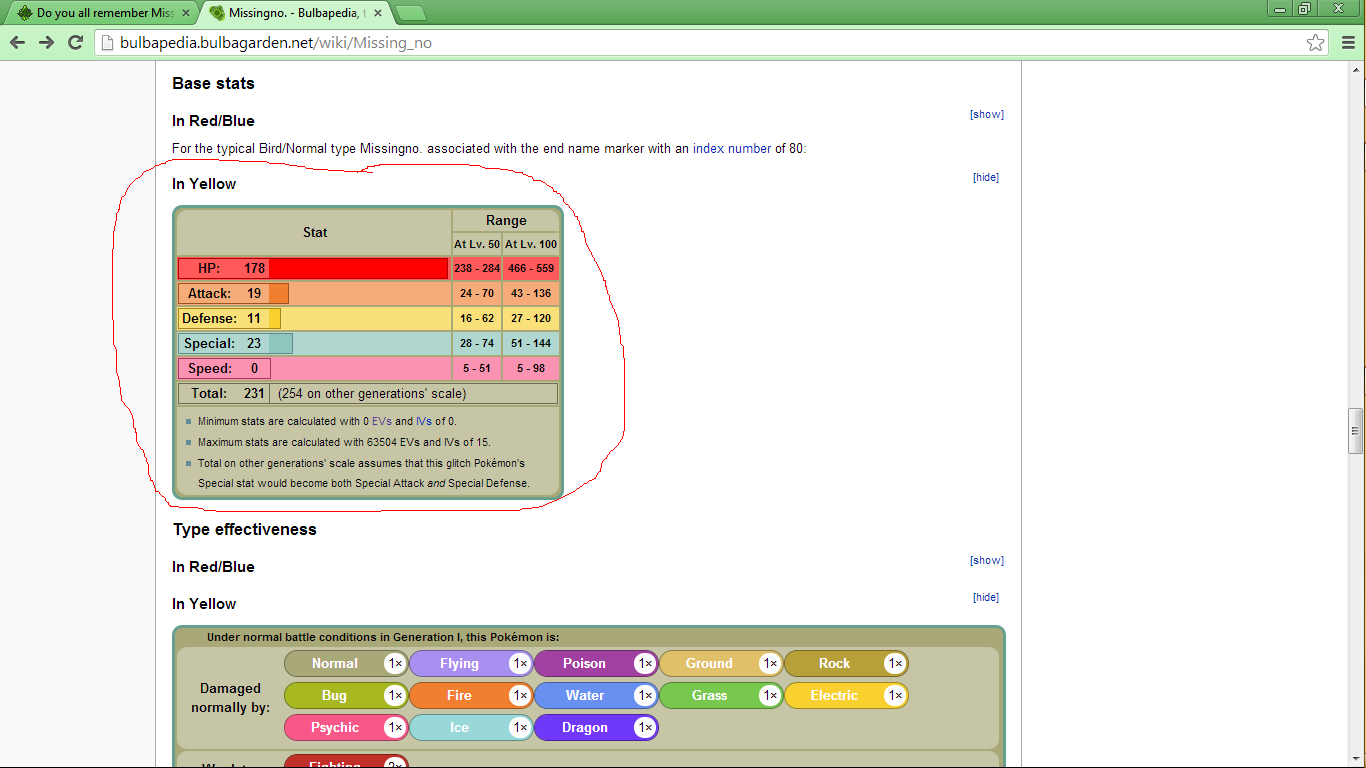Click the Water type badge

596,695
